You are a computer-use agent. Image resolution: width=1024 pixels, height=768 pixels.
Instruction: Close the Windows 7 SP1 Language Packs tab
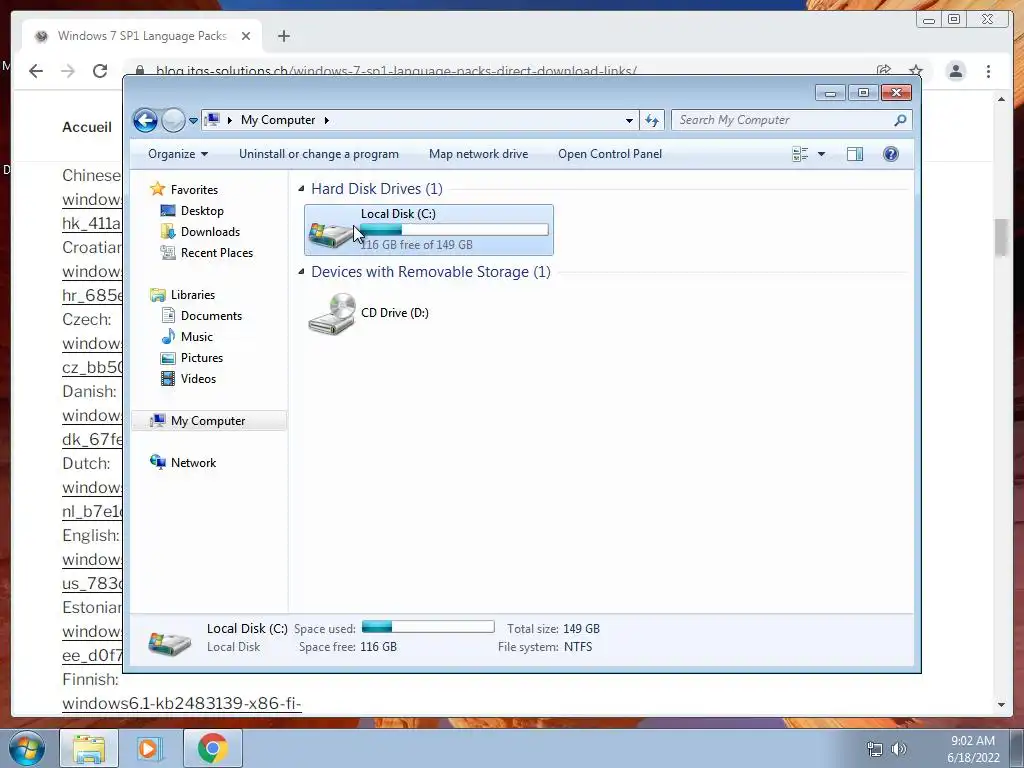[246, 36]
